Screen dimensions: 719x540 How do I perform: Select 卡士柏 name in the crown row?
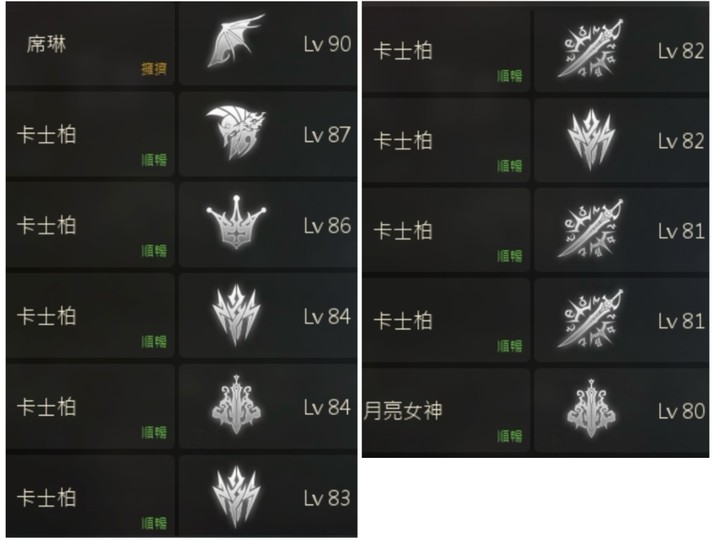click(46, 226)
